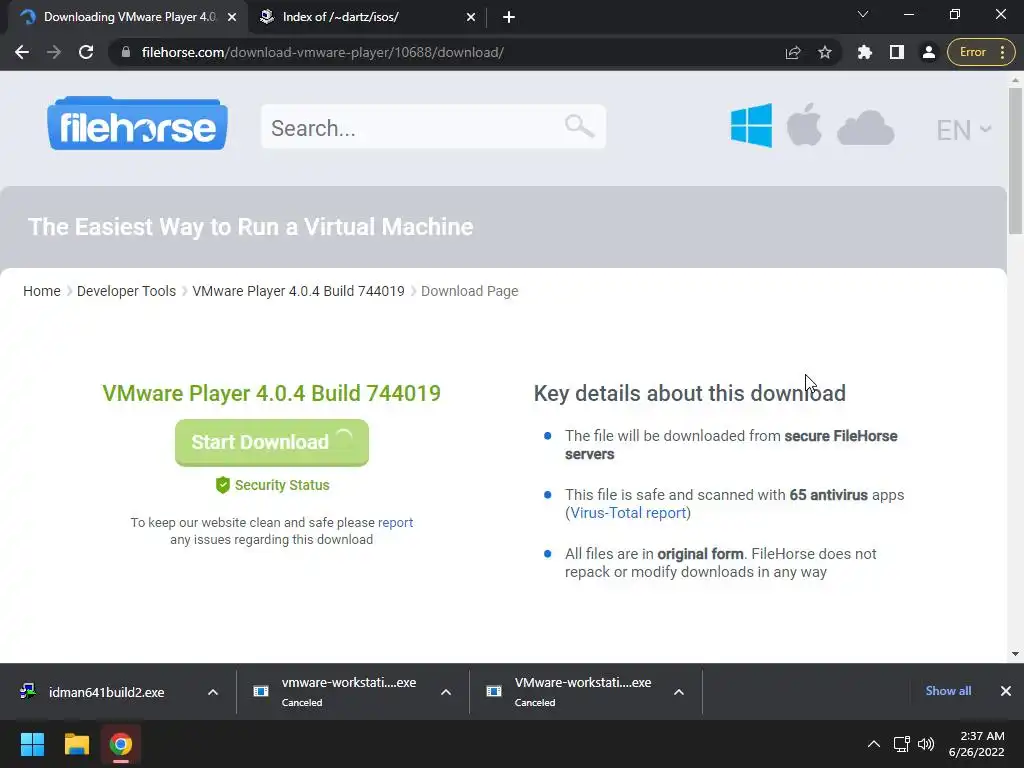
Task: Open the Virus-Total report link
Action: (628, 513)
